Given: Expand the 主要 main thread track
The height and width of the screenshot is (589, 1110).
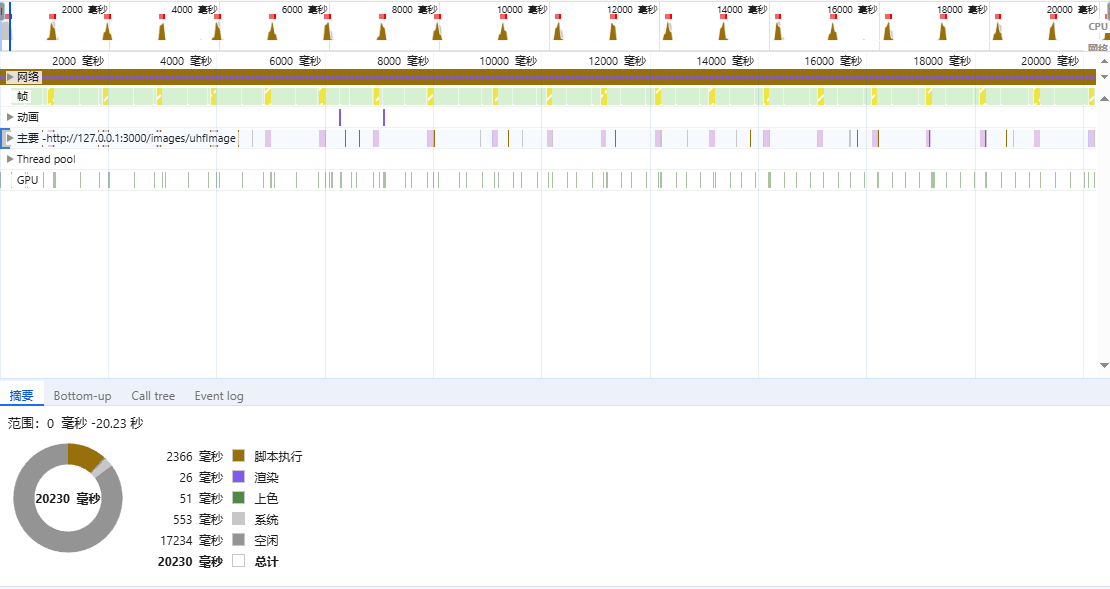Looking at the screenshot, I should point(10,138).
